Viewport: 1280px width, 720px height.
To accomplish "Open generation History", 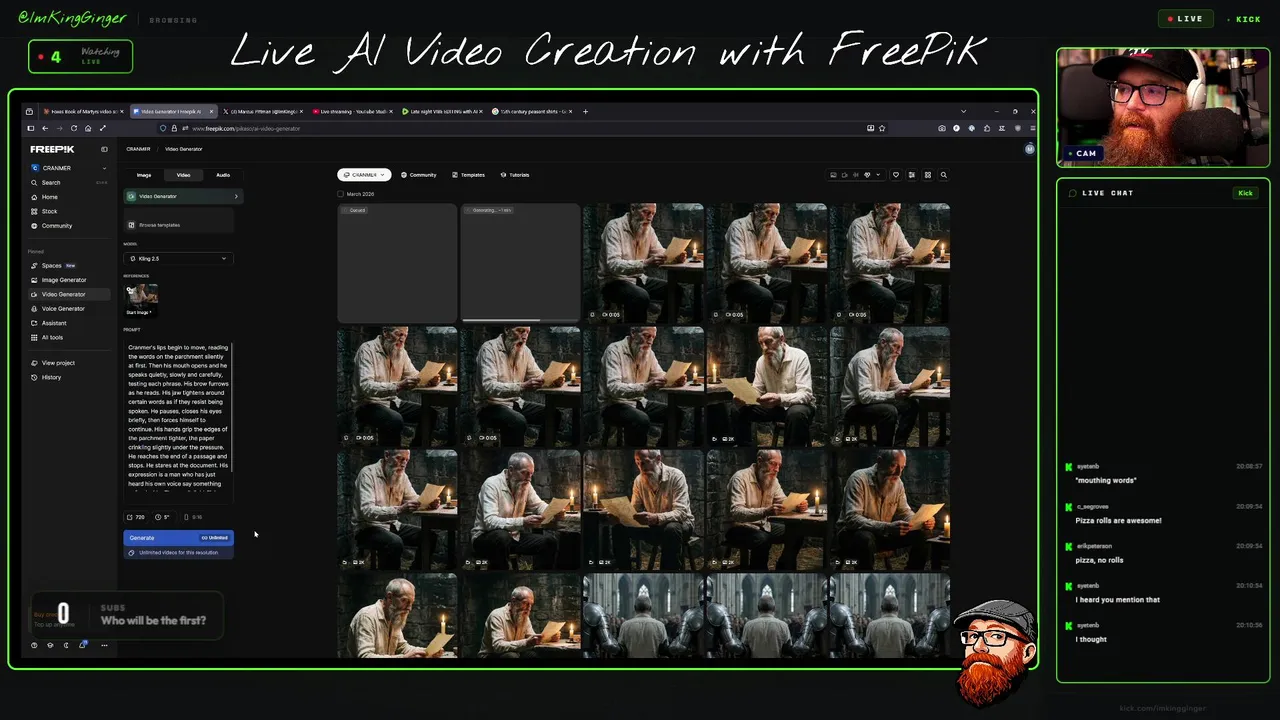I will [68, 377].
